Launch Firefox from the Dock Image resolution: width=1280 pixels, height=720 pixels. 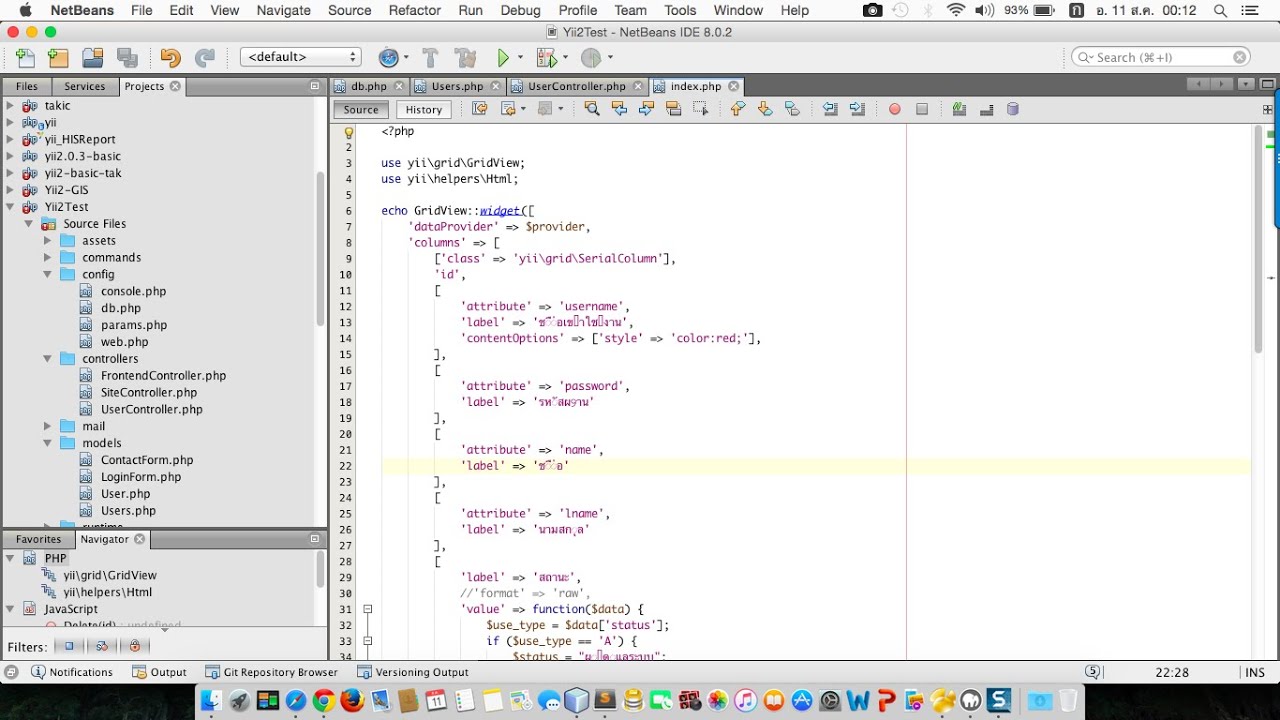[351, 701]
